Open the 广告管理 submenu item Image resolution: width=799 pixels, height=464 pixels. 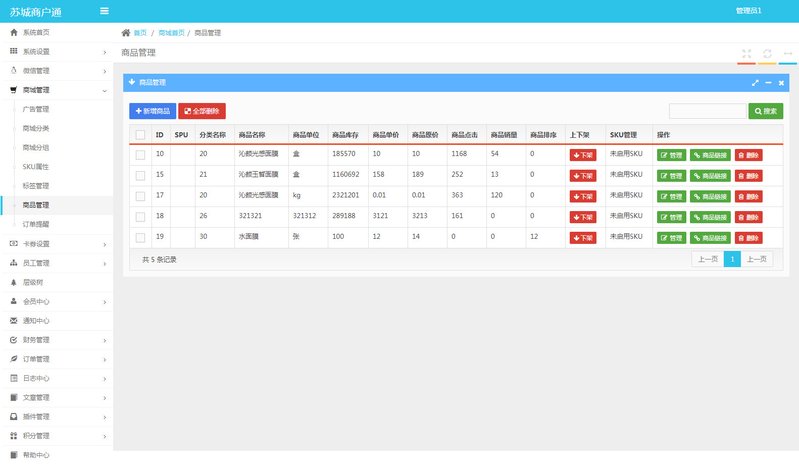click(36, 109)
